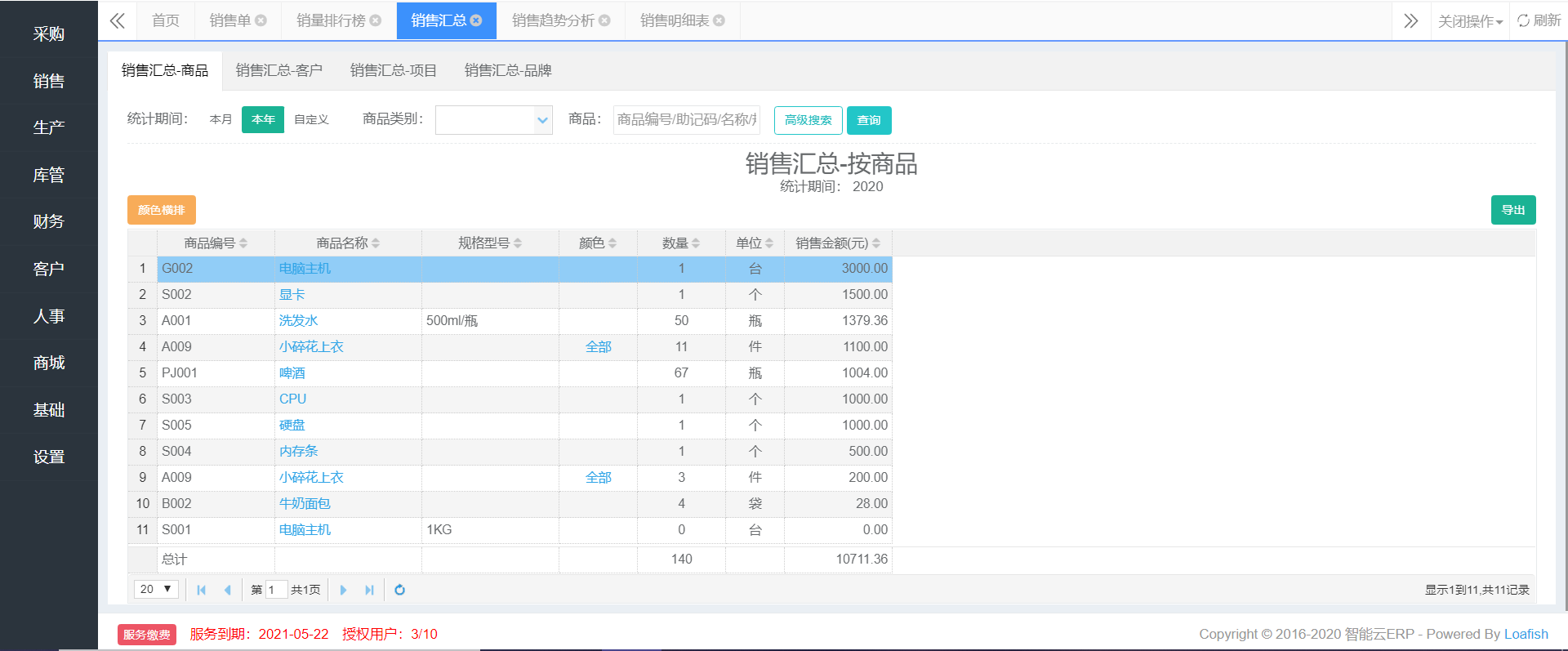The image size is (1568, 651).
Task: Click the page number input in pager
Action: 277,590
